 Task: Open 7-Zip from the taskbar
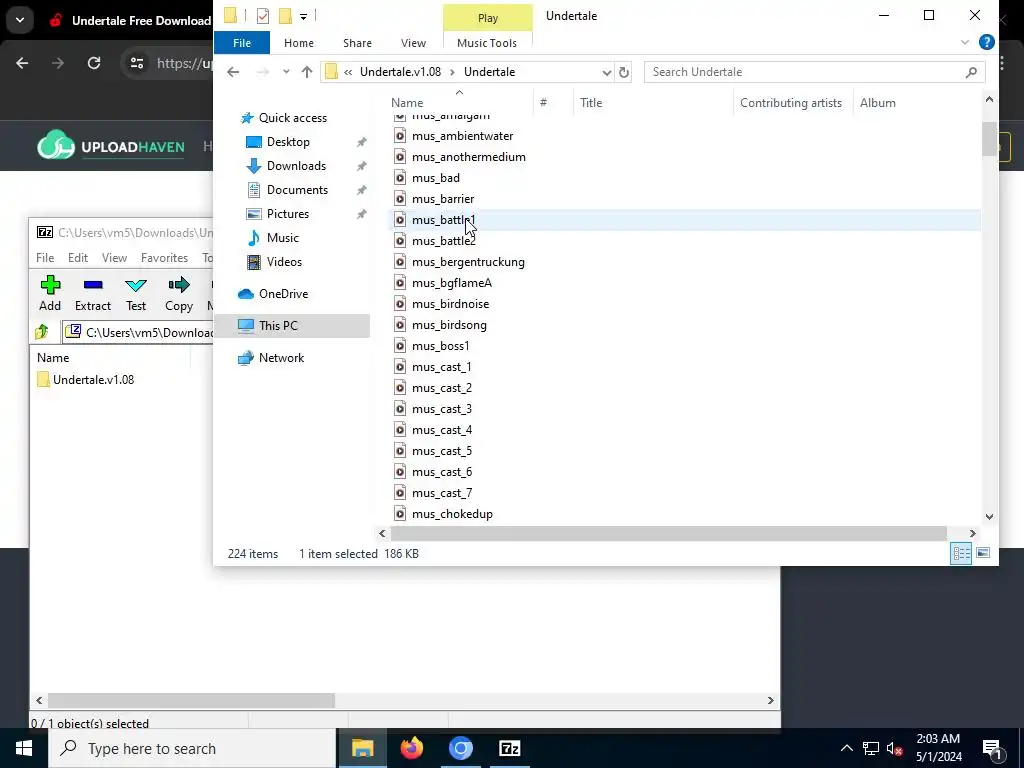tap(509, 748)
